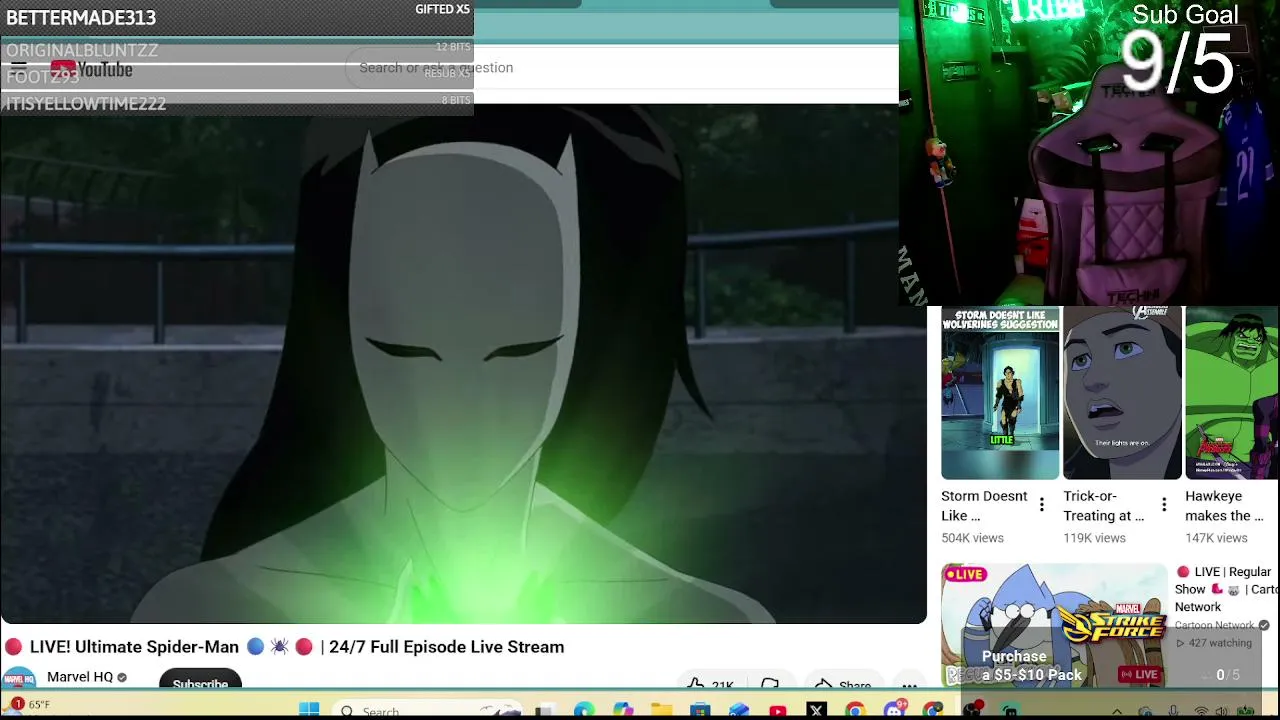Open the weather widget showing 65°F
The image size is (1280, 720).
pyautogui.click(x=28, y=705)
